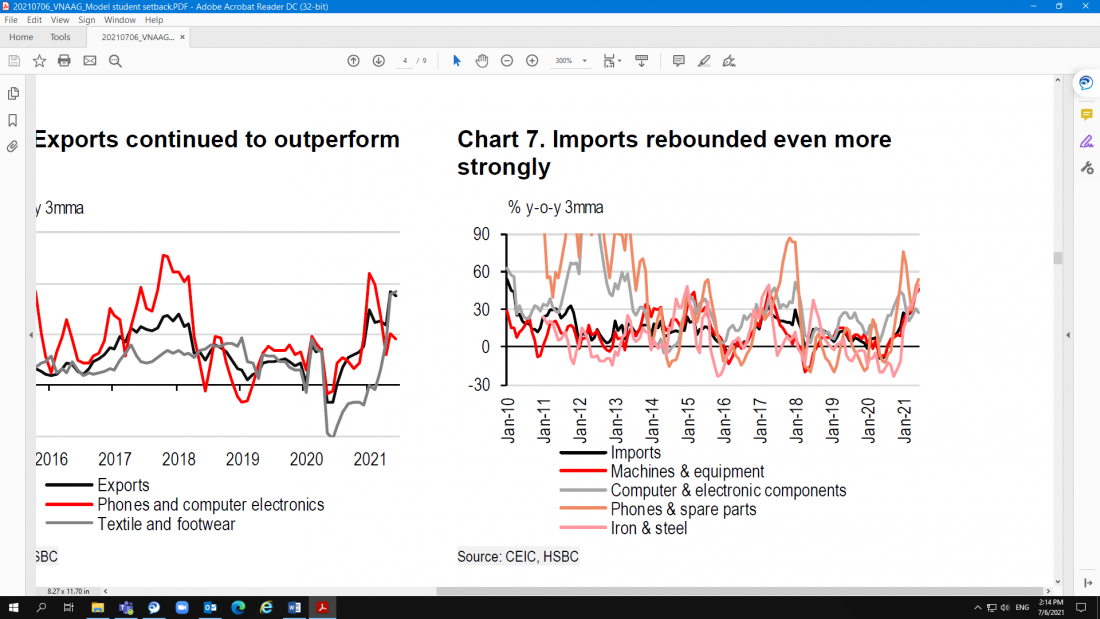1100x619 pixels.
Task: Switch to the Tools tab
Action: point(60,37)
